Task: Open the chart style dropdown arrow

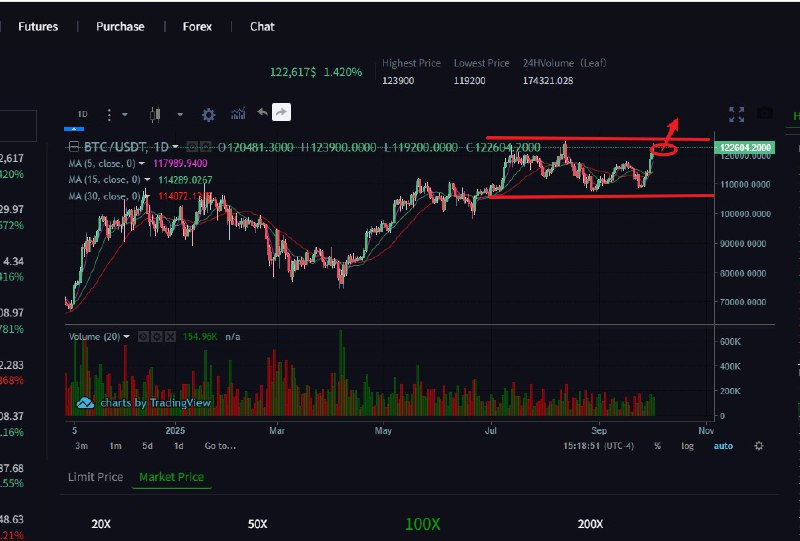Action: coord(179,114)
